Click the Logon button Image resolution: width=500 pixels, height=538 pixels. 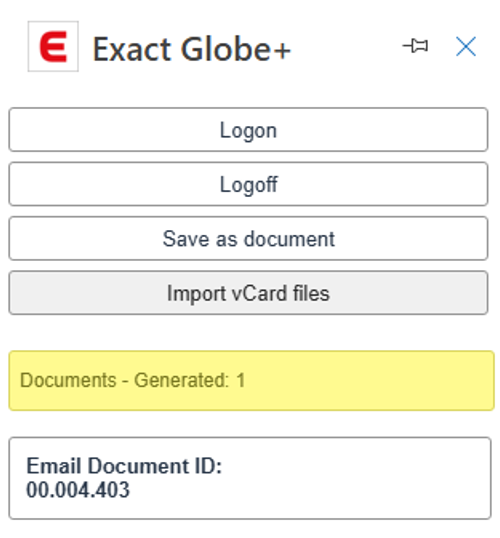coord(248,130)
